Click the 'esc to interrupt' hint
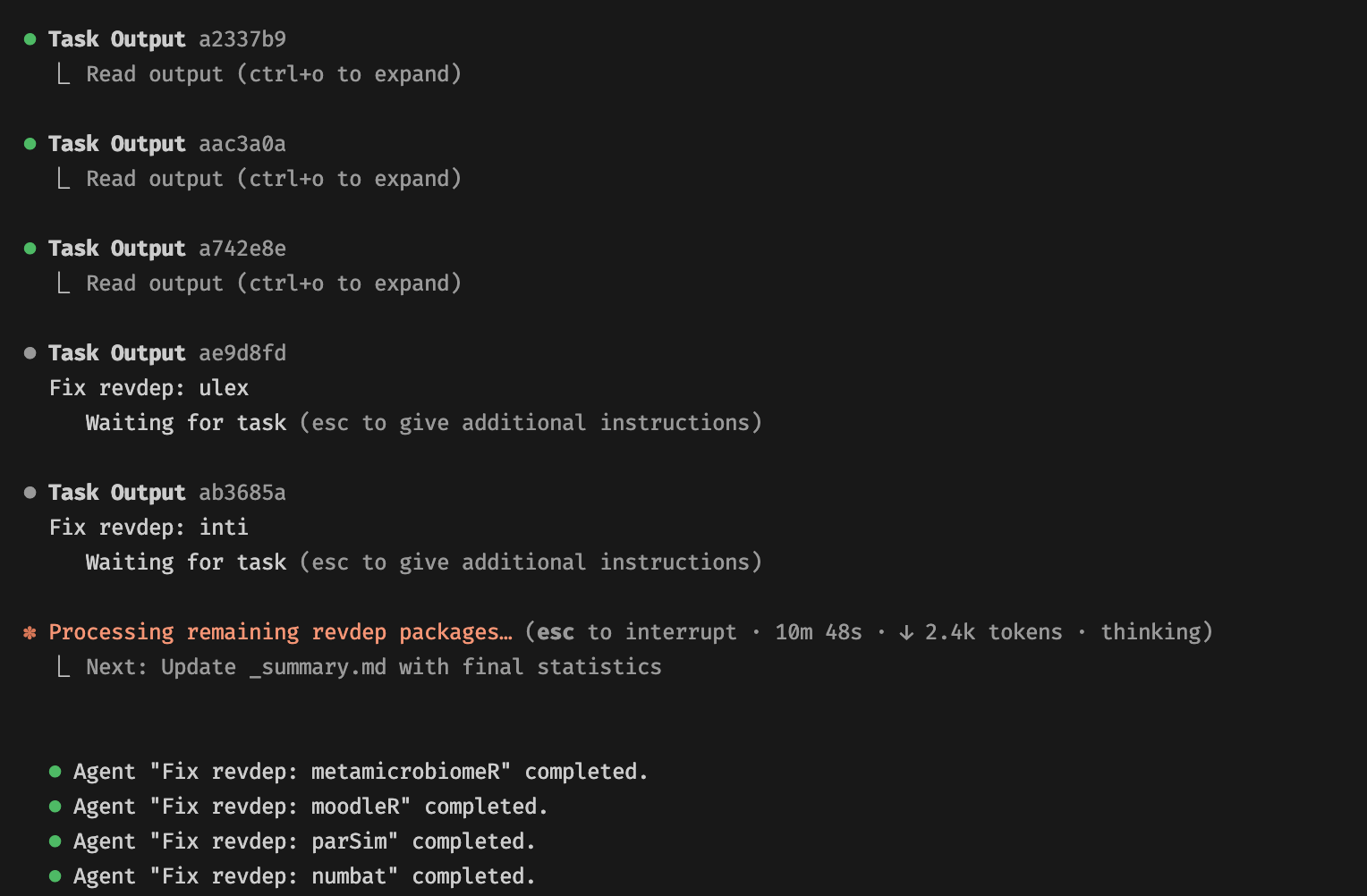 click(637, 632)
